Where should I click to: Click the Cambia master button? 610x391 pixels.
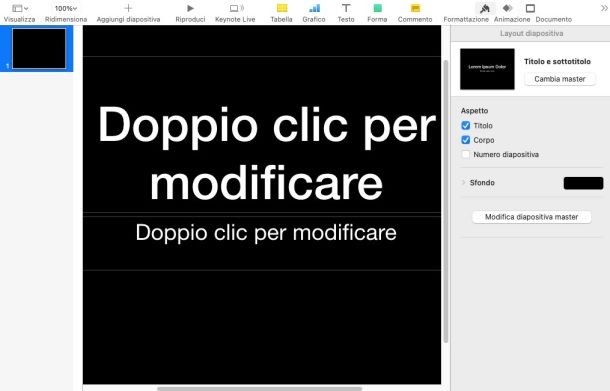coord(559,79)
